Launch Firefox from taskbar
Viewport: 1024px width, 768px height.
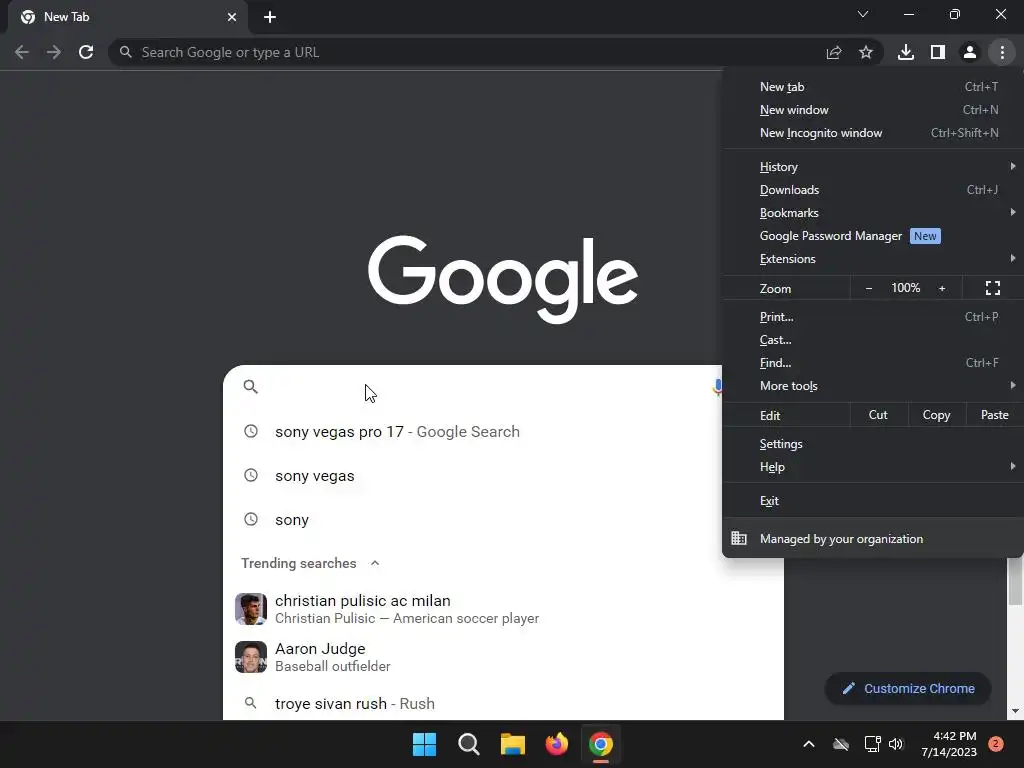tap(557, 744)
